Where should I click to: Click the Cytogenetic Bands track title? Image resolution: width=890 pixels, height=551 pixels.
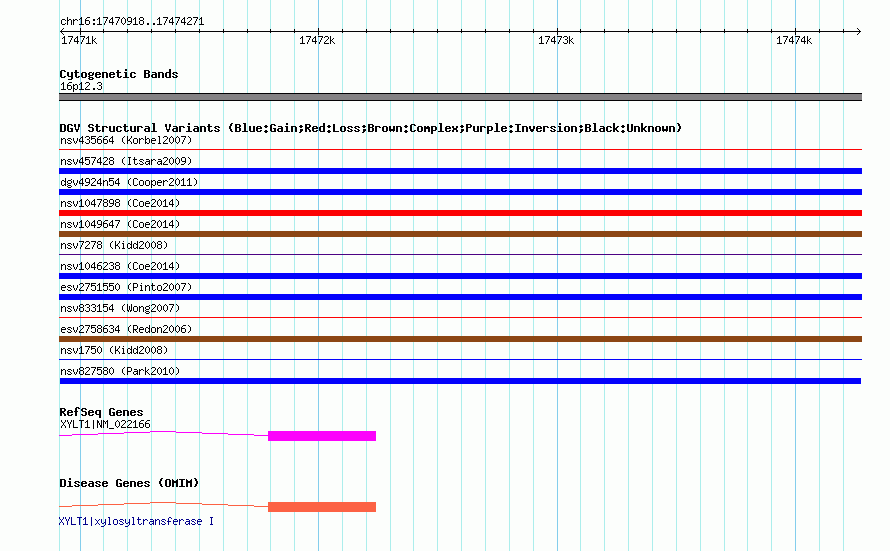point(119,74)
